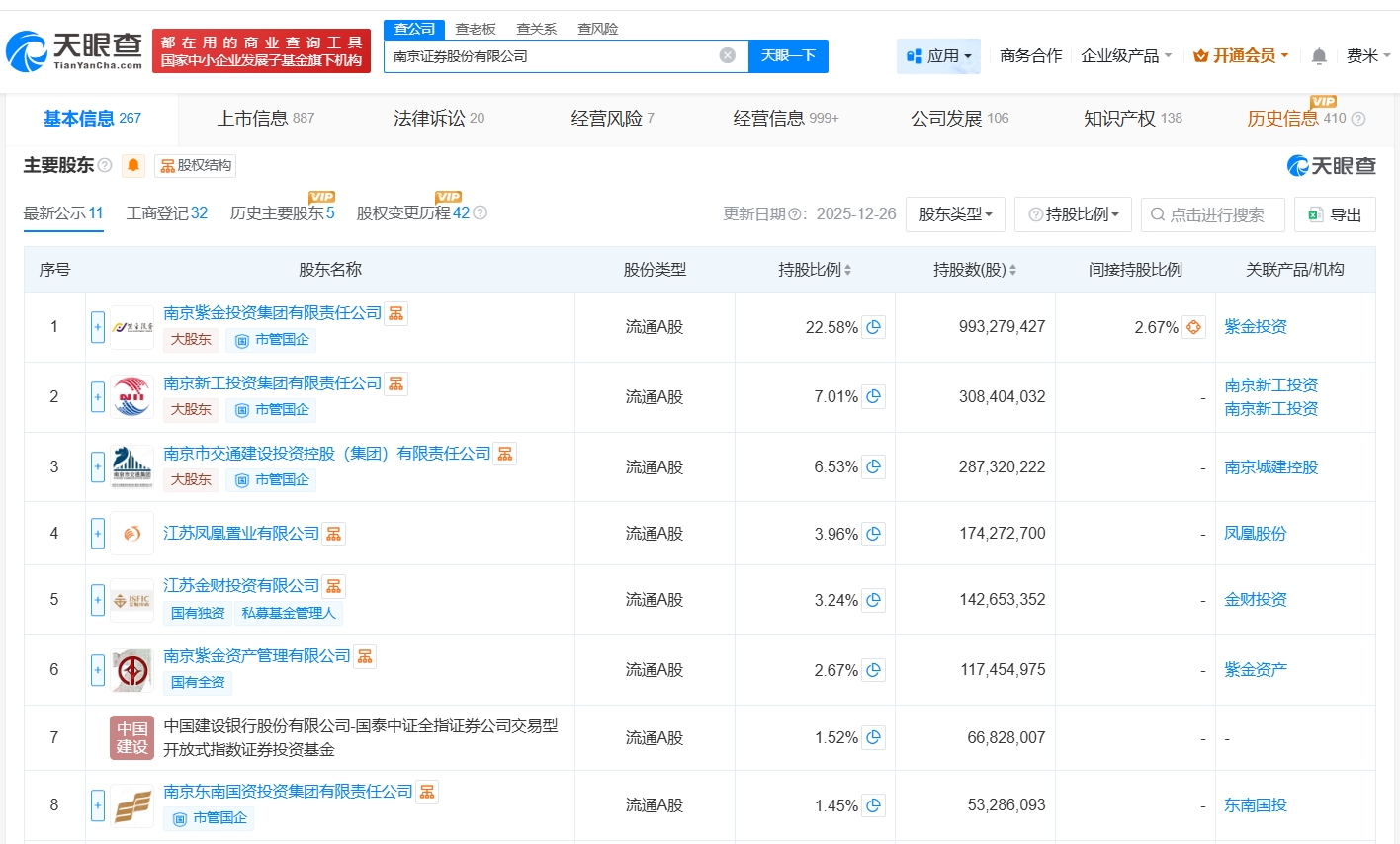Screen dimensions: 1400x844
Task: Click the indirect holding icon beside 2.67%
Action: (1193, 327)
